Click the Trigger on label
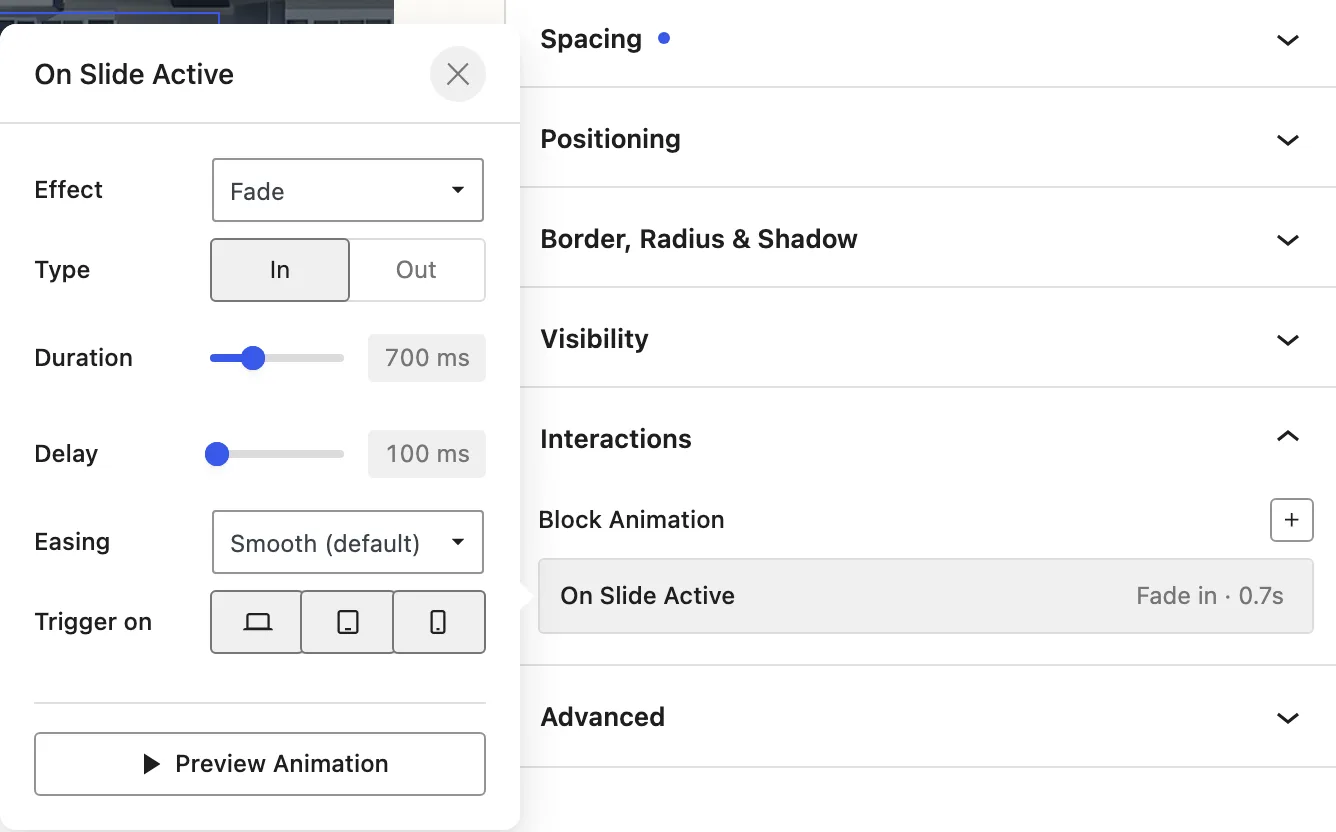 (x=93, y=622)
